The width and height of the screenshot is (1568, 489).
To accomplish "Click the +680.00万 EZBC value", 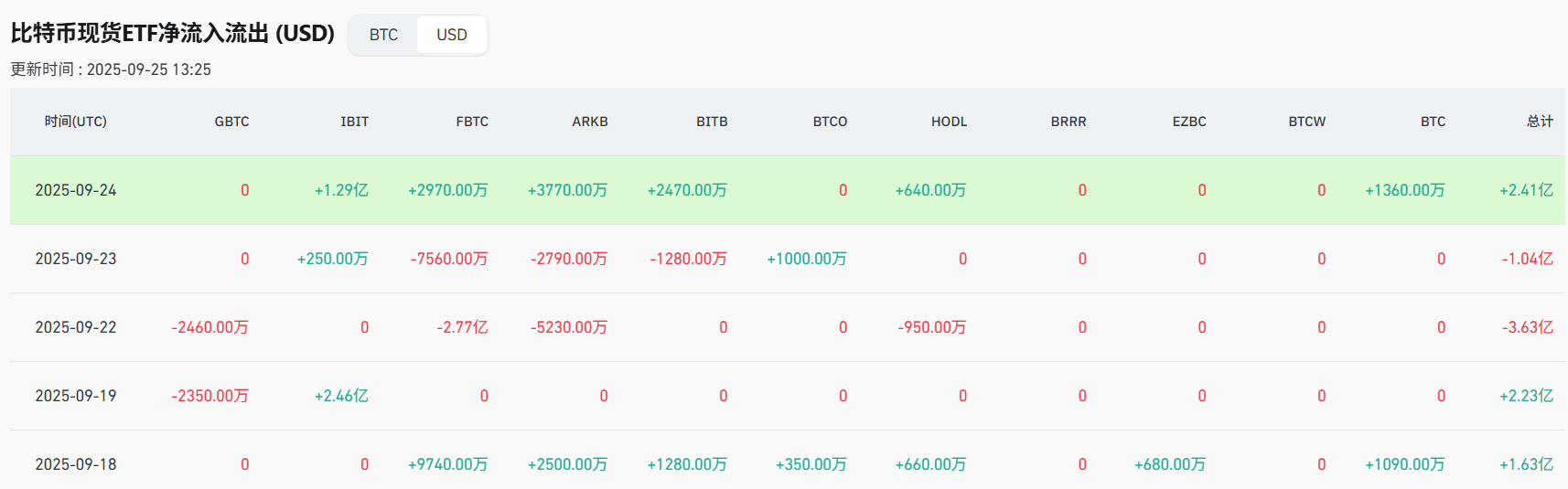I will click(1170, 464).
